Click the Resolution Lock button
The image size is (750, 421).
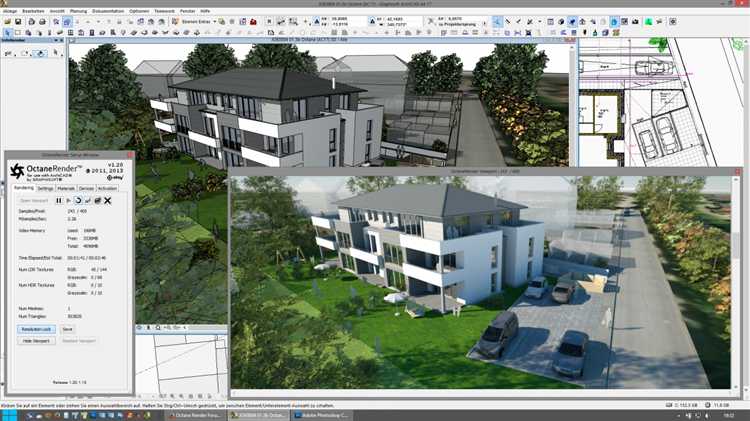tap(36, 329)
